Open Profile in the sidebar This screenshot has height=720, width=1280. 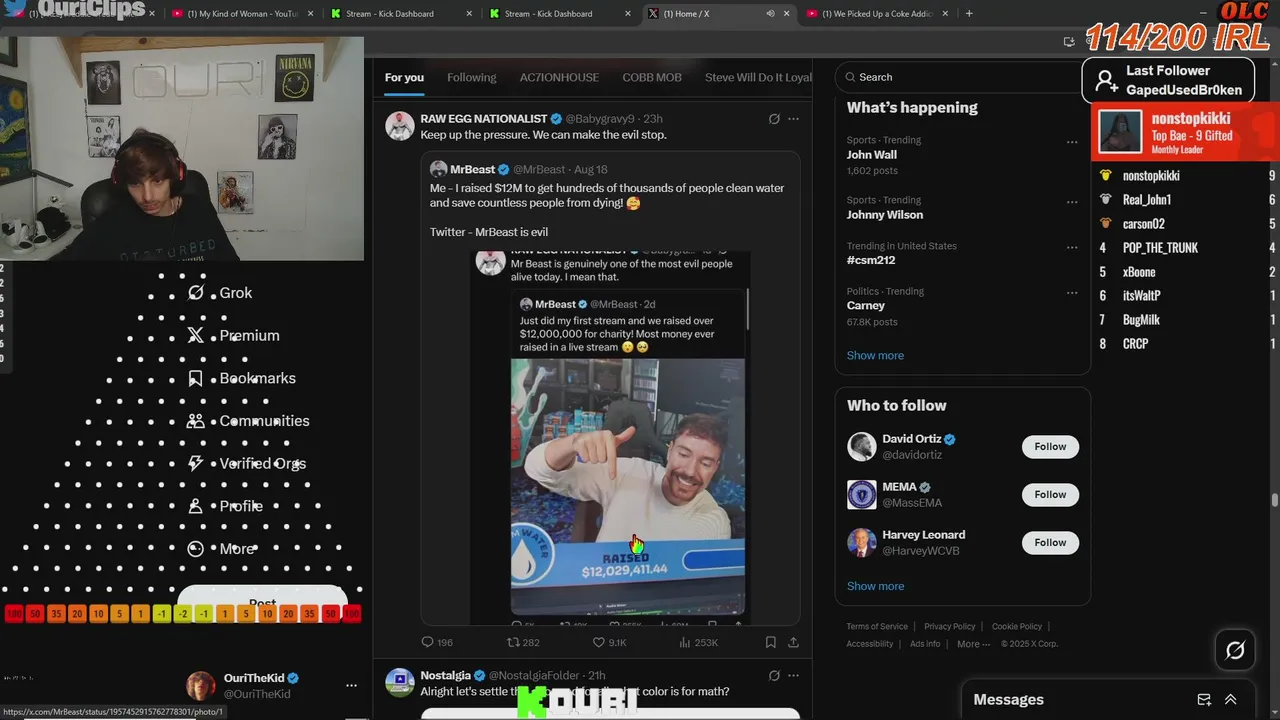click(x=225, y=506)
